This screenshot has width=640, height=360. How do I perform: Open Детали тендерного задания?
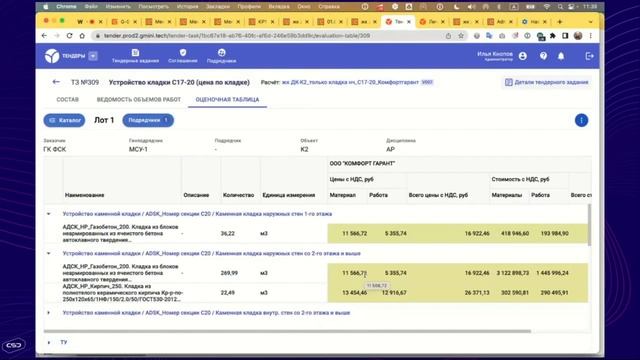(547, 82)
